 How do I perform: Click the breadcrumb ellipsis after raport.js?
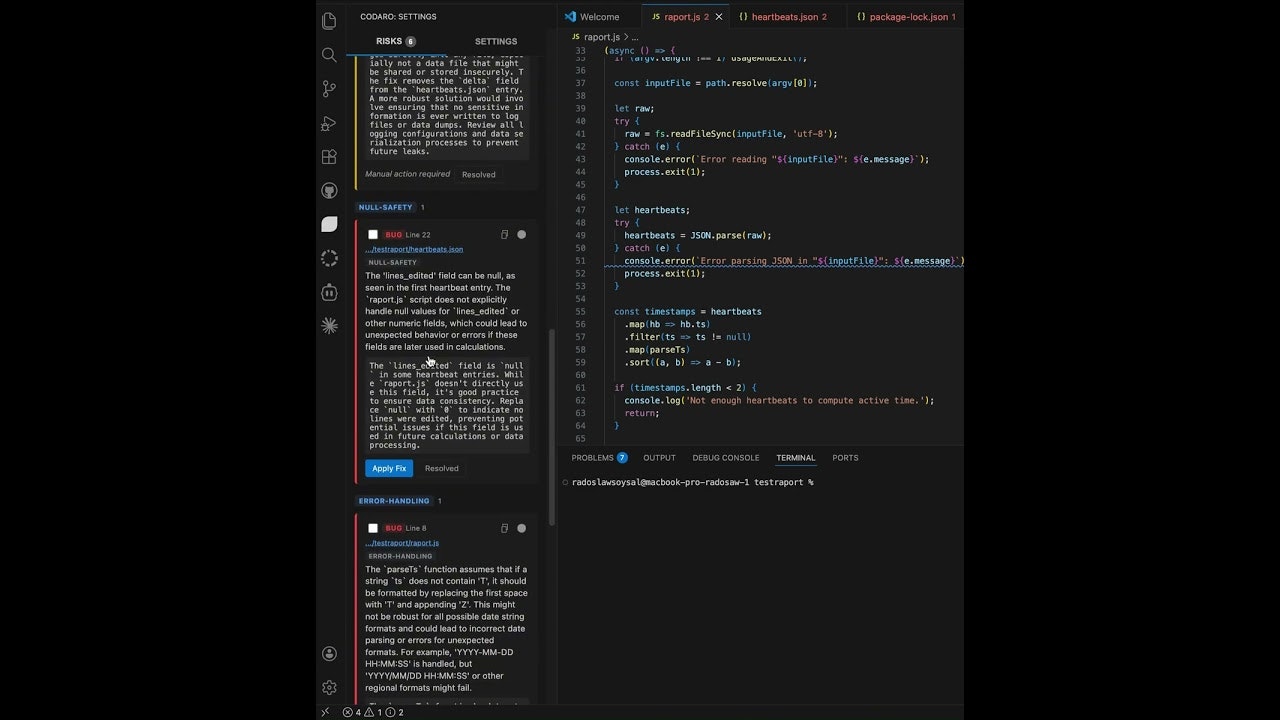(x=634, y=37)
